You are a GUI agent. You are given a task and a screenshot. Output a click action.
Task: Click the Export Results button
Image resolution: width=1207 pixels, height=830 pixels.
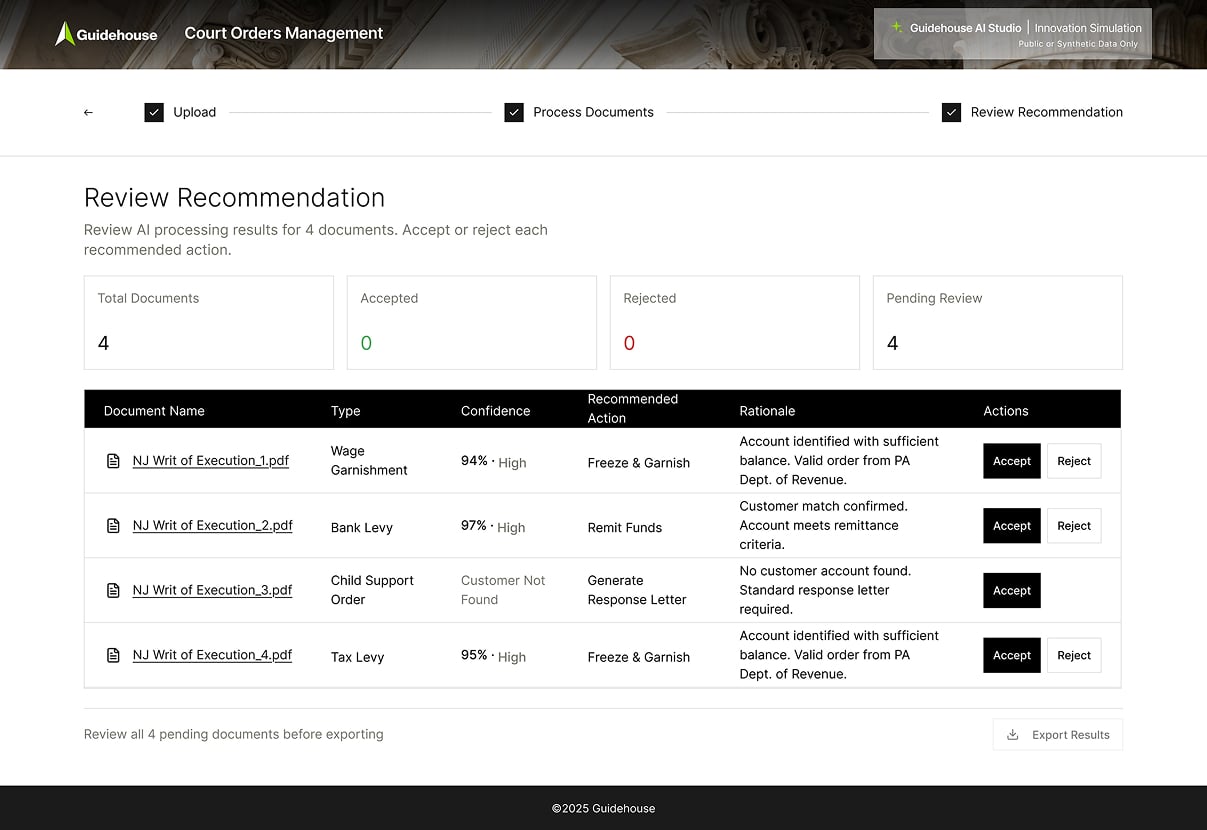1057,734
